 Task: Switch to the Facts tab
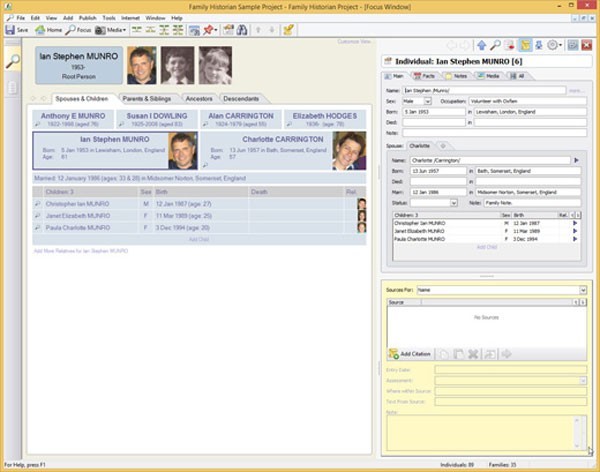[x=426, y=76]
